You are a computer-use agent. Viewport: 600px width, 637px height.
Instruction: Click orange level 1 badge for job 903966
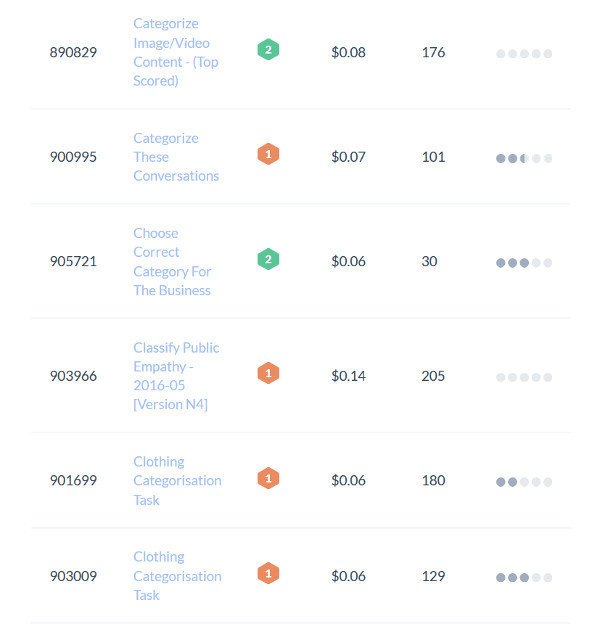(268, 373)
